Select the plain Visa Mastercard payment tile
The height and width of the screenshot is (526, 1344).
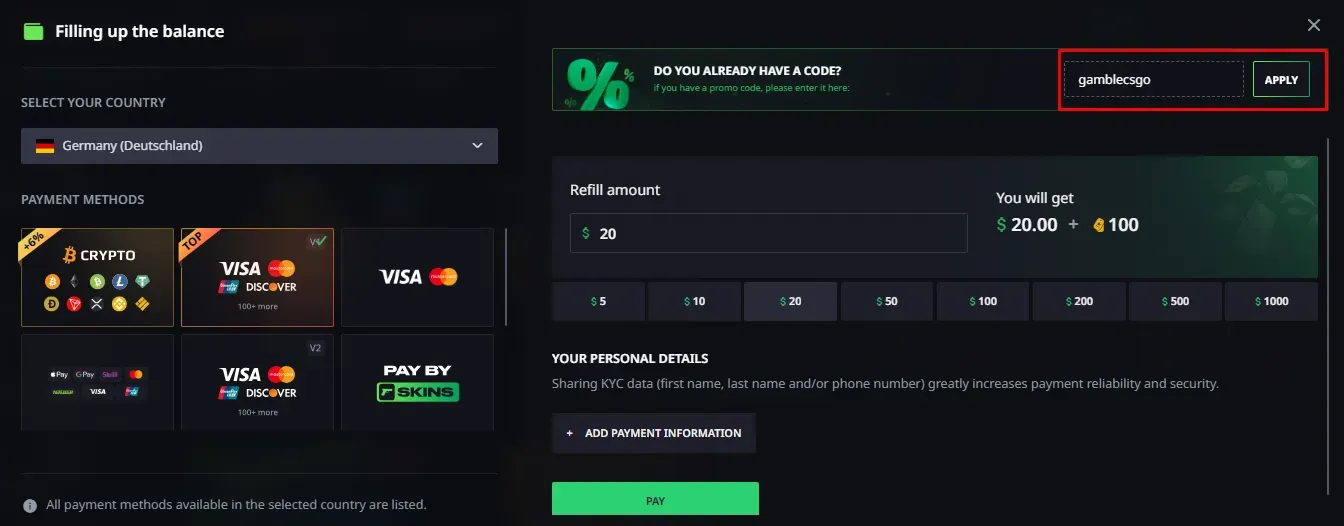[417, 277]
